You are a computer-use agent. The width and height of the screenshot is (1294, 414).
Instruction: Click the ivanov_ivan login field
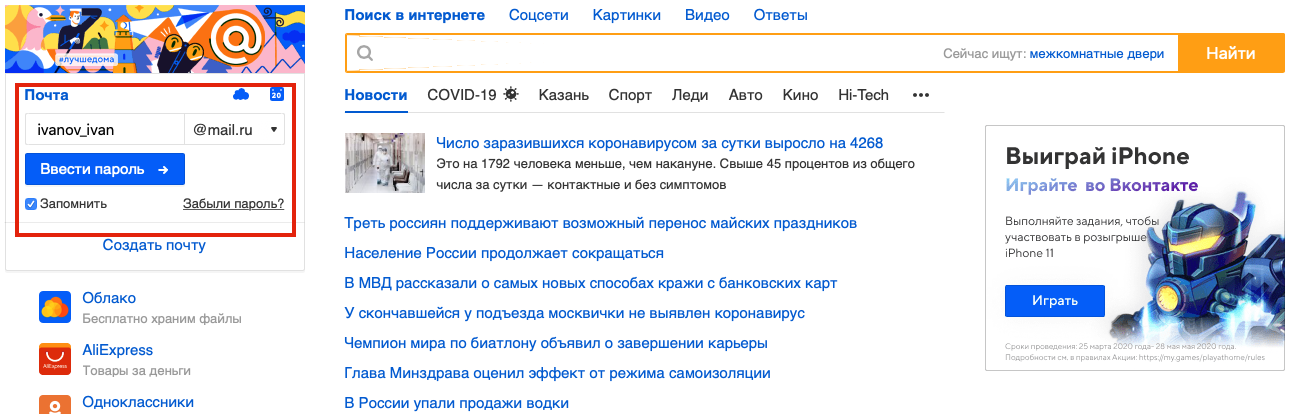click(x=105, y=130)
